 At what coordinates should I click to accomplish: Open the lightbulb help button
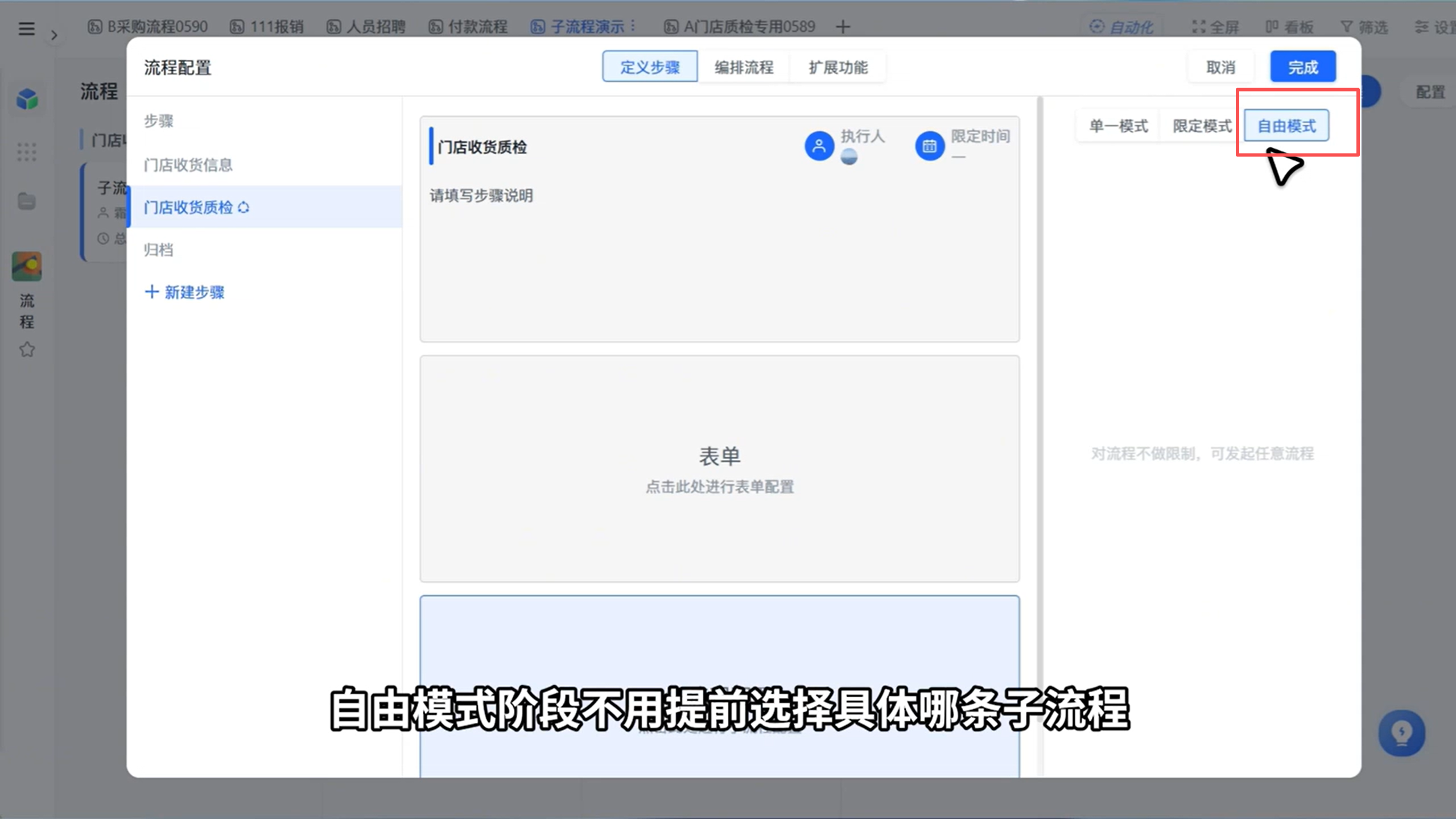tap(1401, 733)
